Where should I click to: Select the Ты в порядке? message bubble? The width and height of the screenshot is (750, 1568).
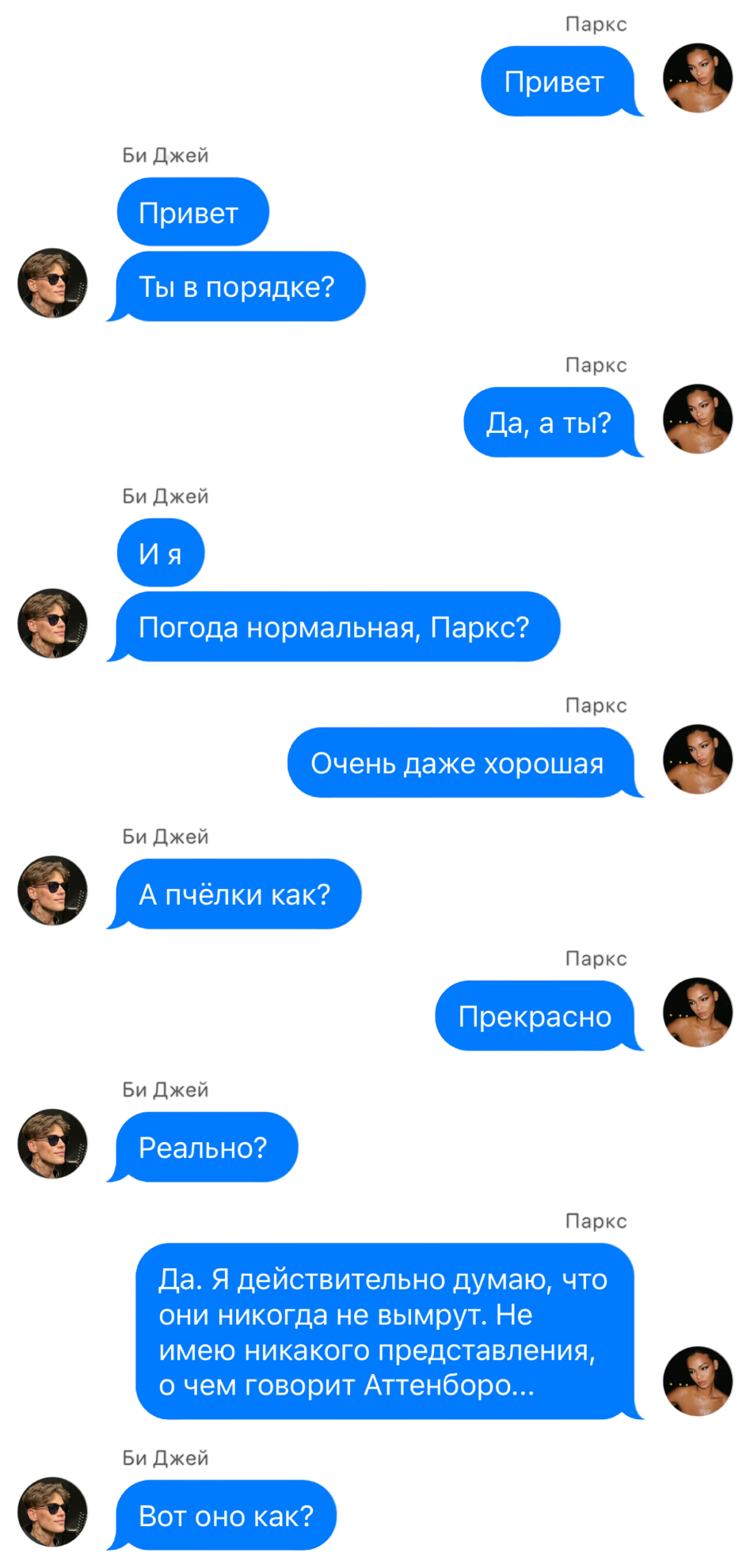[236, 287]
